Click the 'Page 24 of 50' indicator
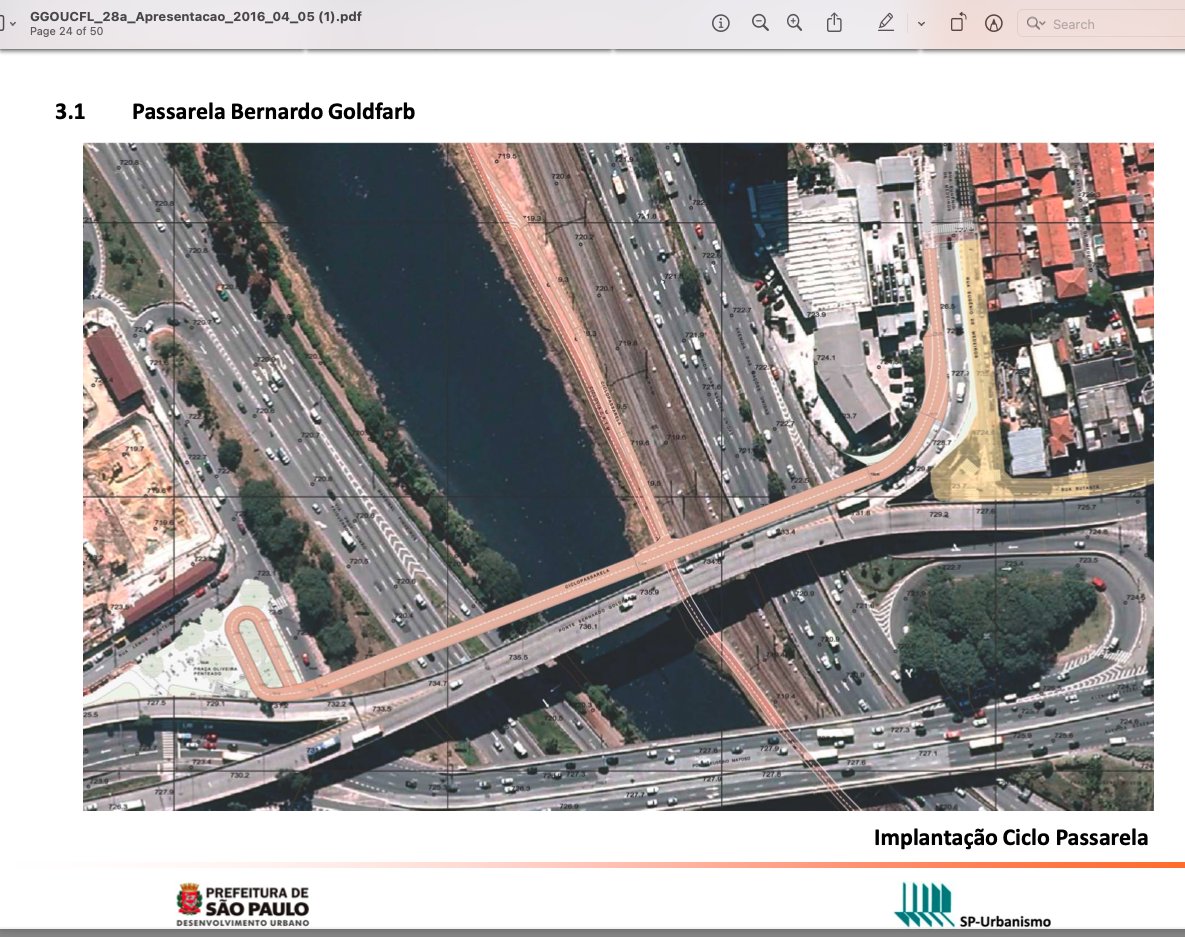This screenshot has height=937, width=1185. click(66, 32)
